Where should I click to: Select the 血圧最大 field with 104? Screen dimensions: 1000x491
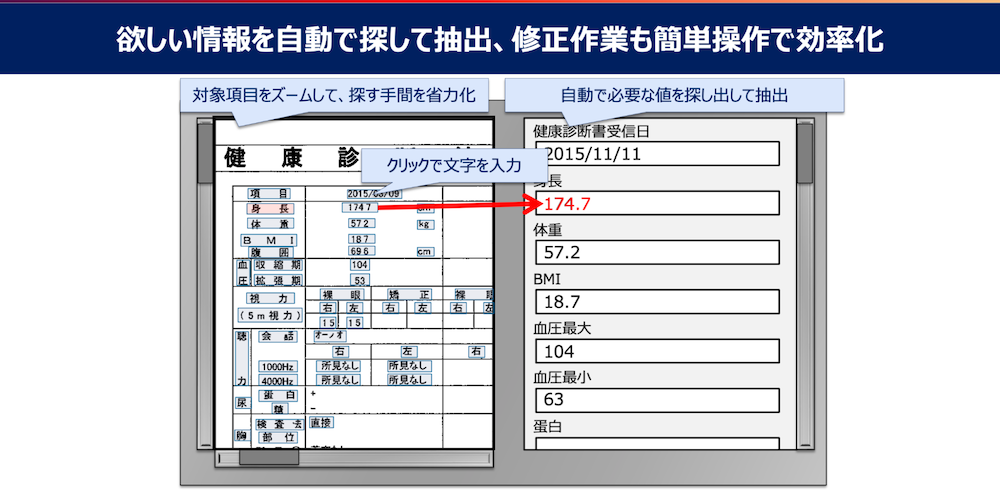point(657,351)
